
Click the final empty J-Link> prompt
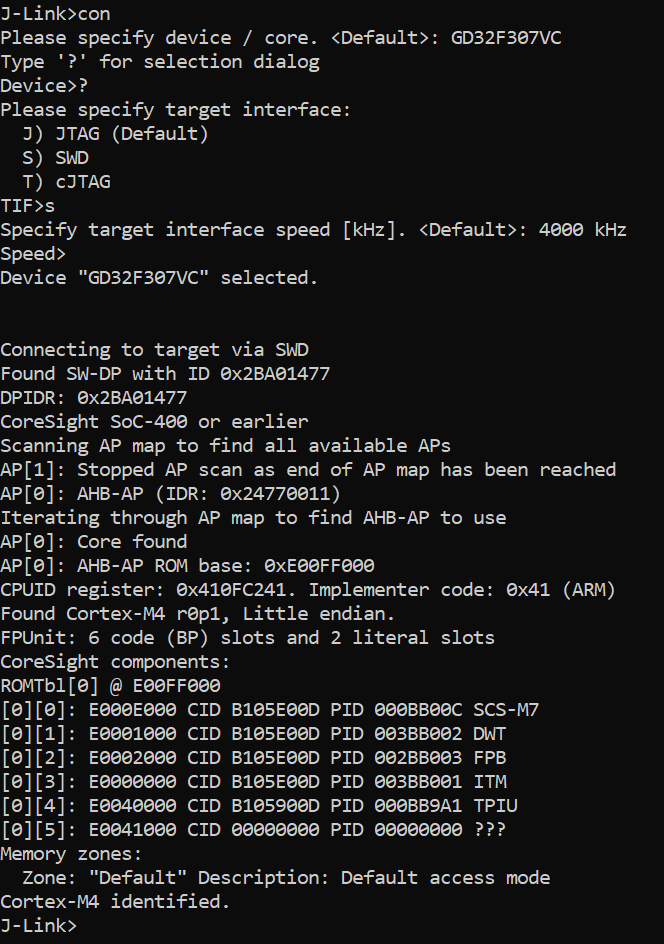point(38,925)
